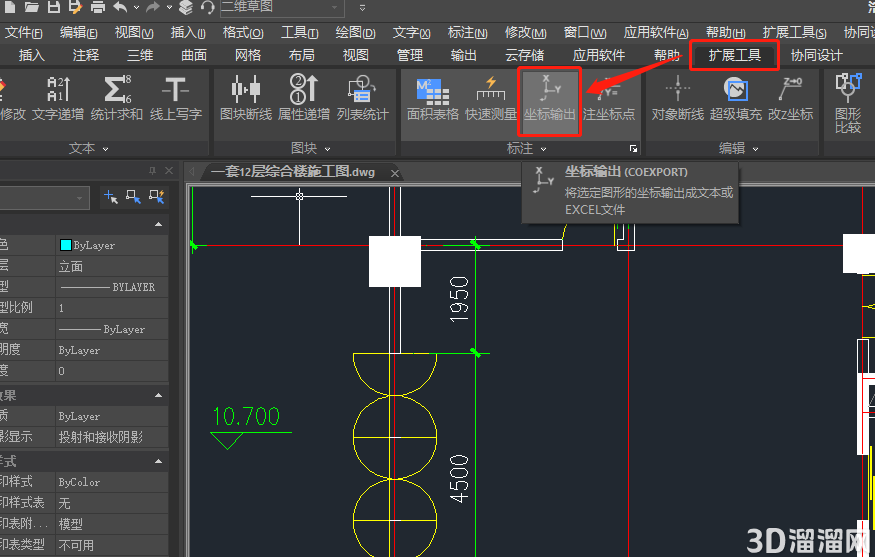This screenshot has height=557, width=875.
Task: Open the object selection dropdown in properties
Action: (x=79, y=198)
